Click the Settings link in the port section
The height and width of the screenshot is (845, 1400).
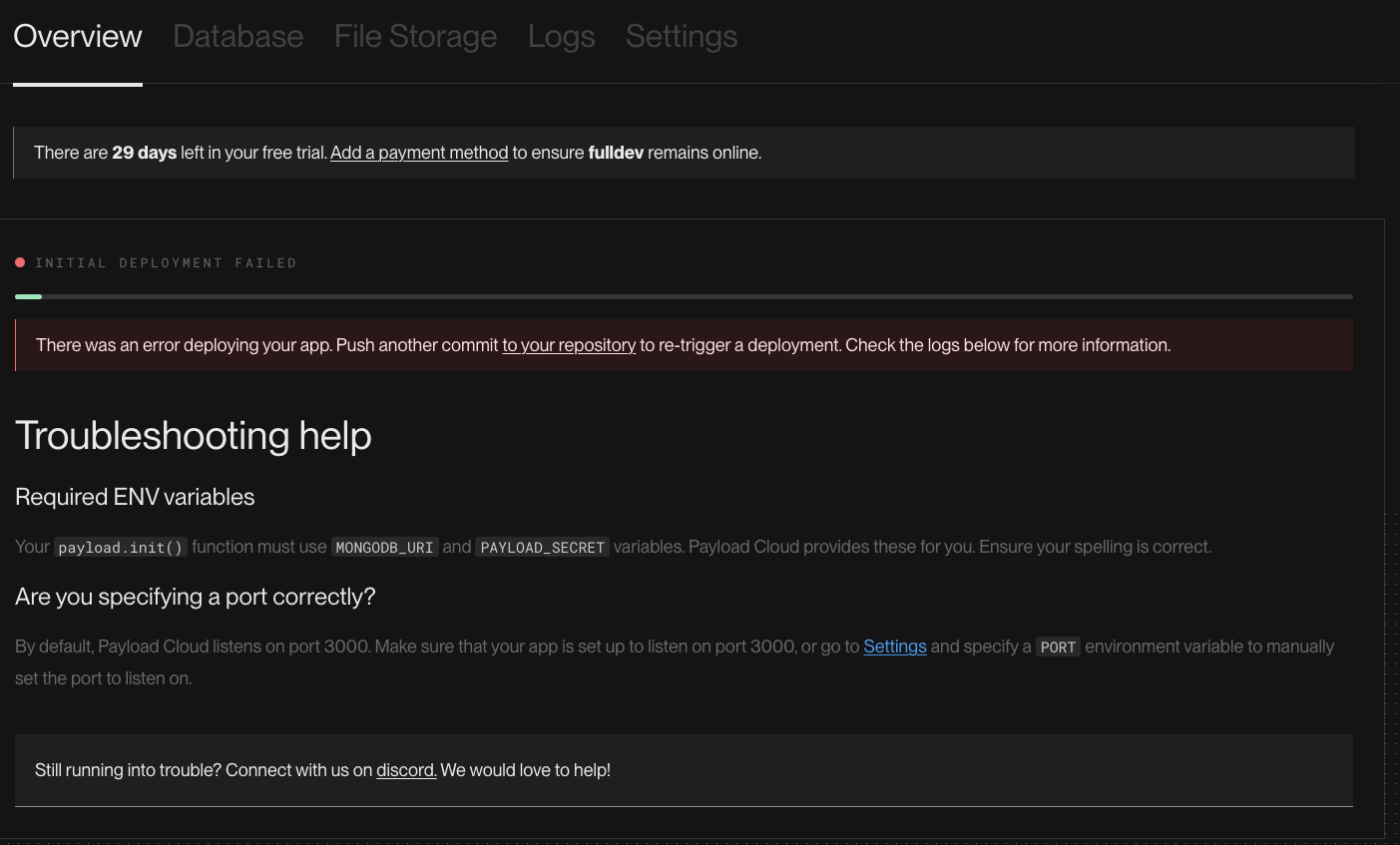point(894,646)
